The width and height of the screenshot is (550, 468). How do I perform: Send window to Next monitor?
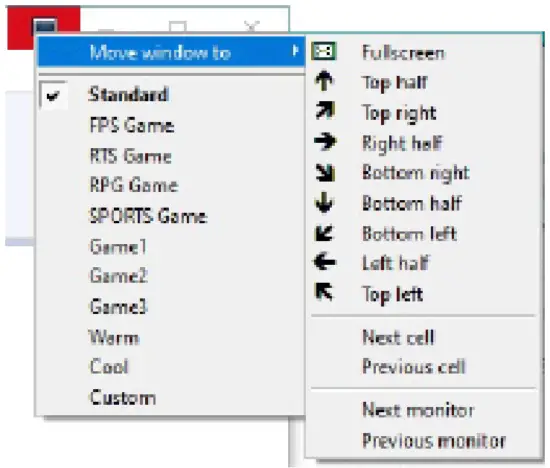[x=418, y=410]
